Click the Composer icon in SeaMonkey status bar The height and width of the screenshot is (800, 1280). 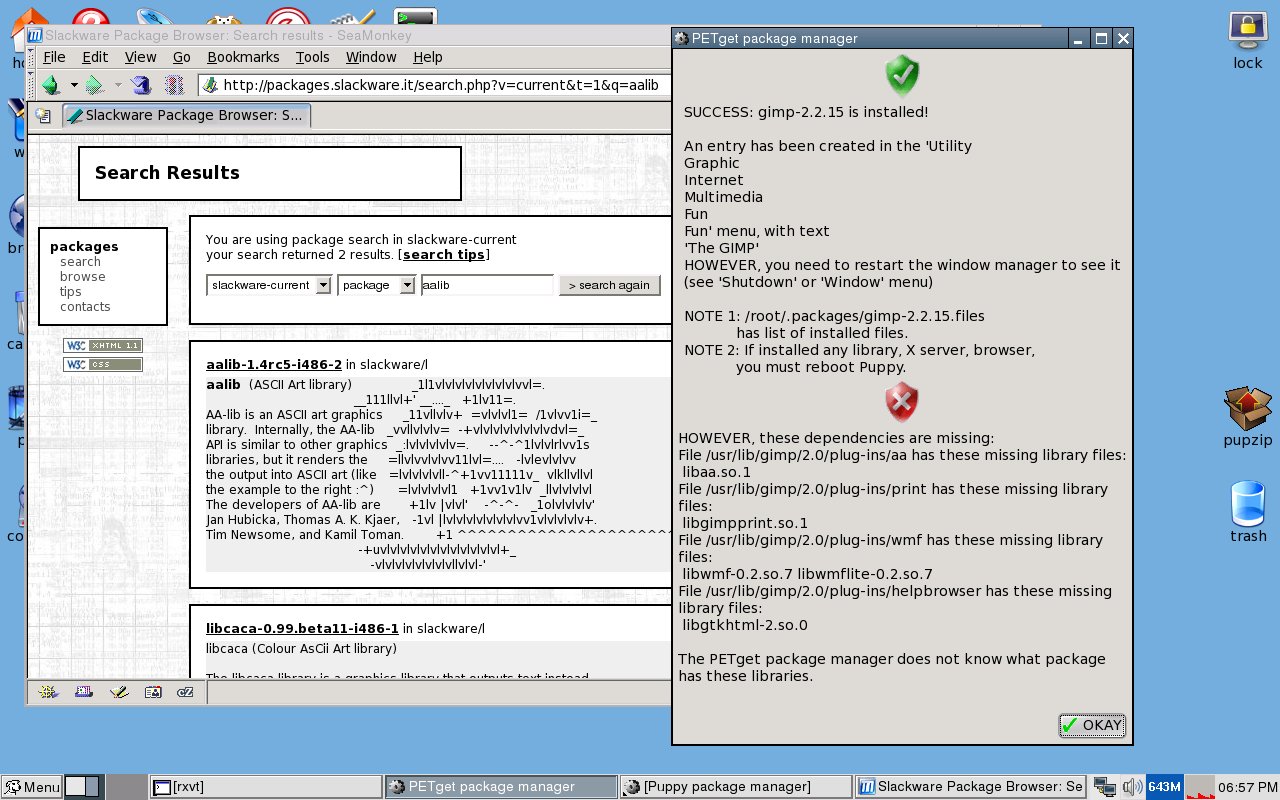click(x=118, y=692)
